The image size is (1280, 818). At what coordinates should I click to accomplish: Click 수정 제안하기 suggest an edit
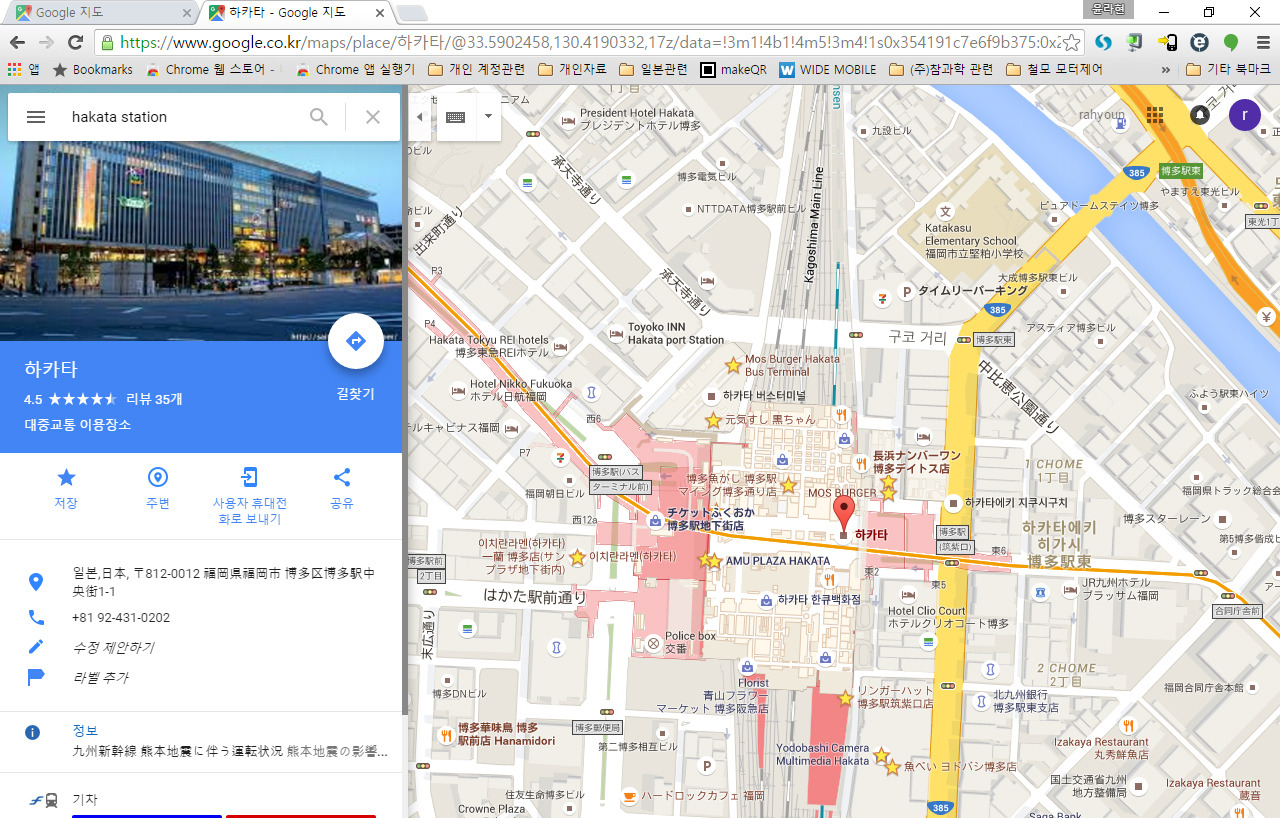point(113,648)
